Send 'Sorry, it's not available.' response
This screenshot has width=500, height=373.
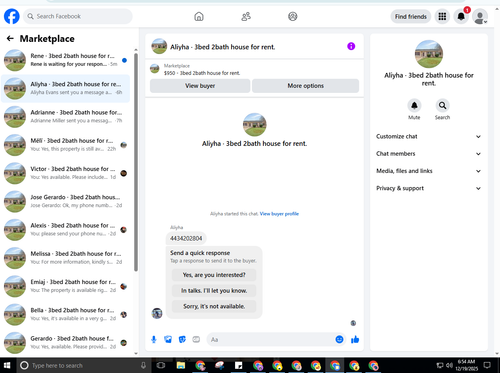click(x=214, y=306)
